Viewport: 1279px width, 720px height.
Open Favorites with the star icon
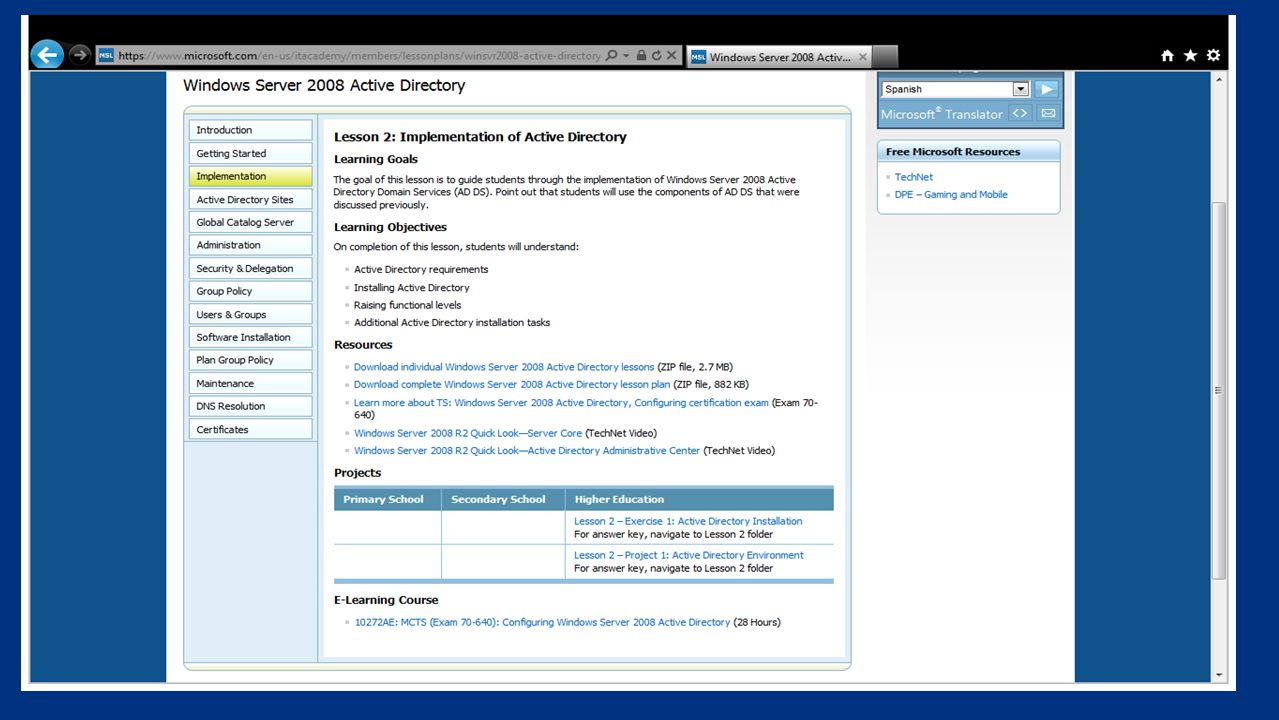click(x=1190, y=56)
